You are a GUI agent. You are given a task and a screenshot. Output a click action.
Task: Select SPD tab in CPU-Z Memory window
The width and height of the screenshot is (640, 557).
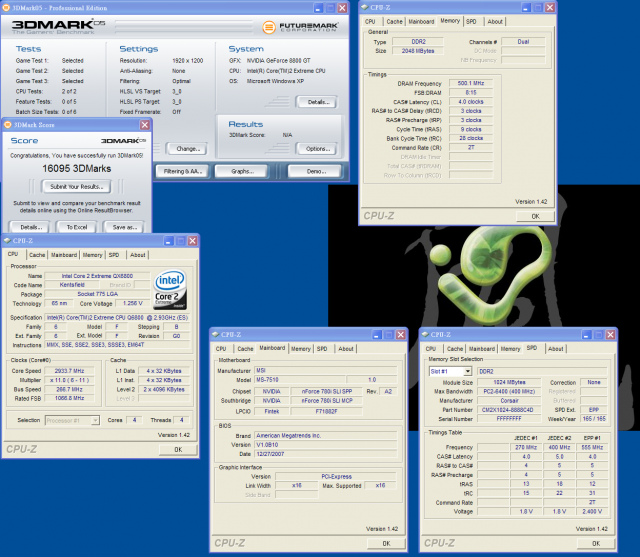[x=471, y=22]
